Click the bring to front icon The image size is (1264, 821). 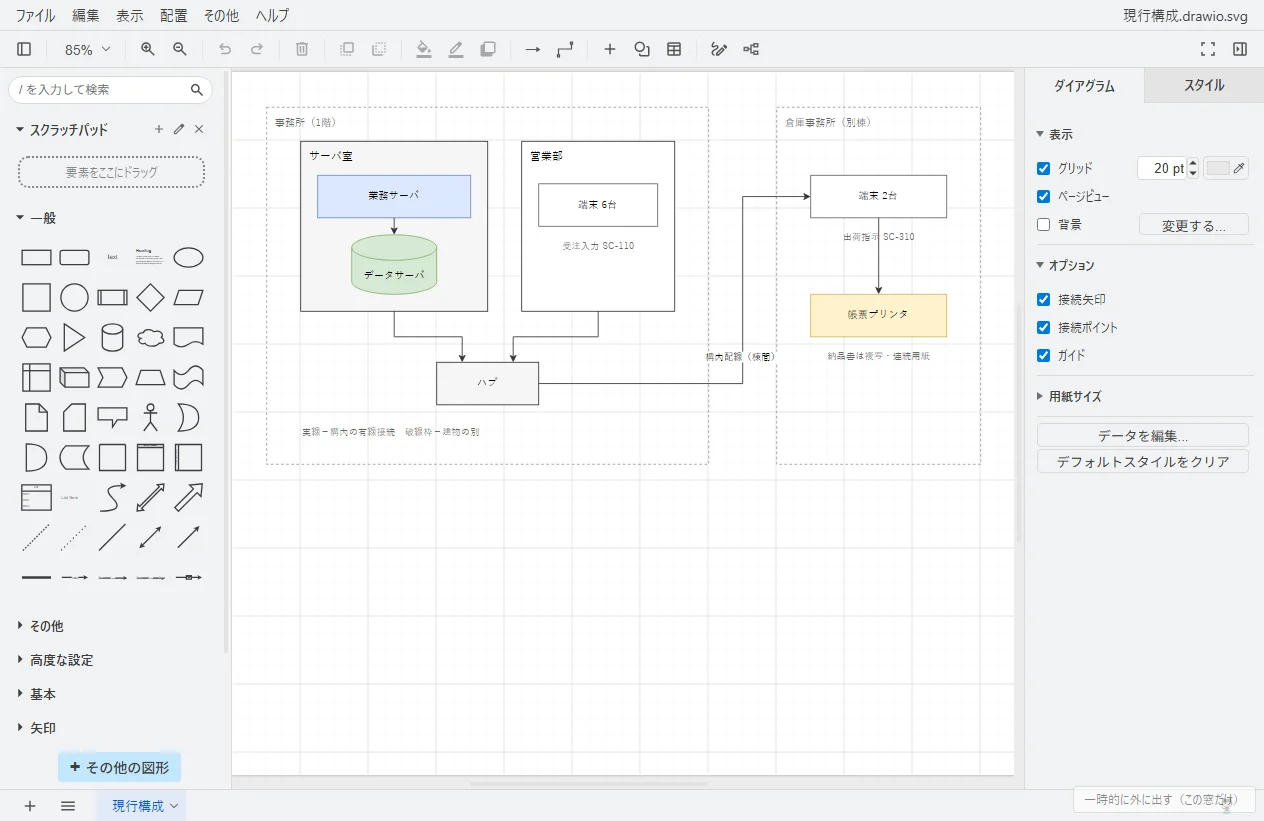point(347,49)
